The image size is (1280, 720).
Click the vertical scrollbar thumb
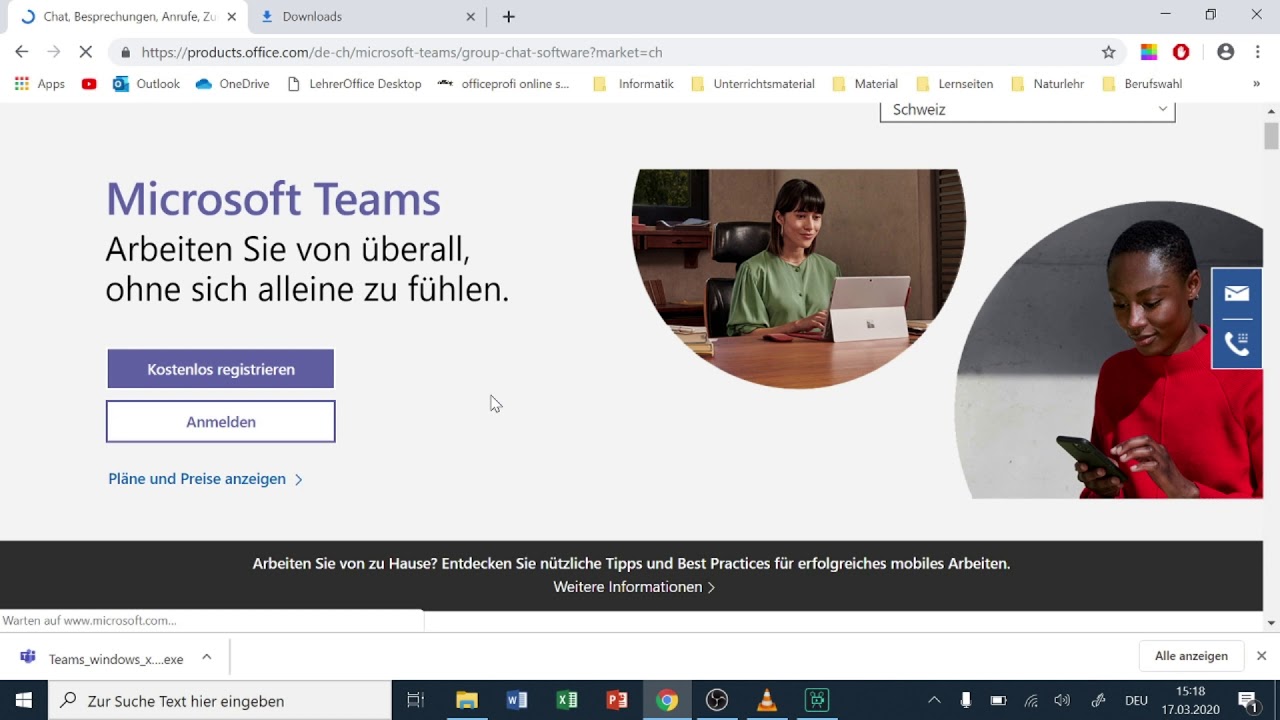(1271, 135)
